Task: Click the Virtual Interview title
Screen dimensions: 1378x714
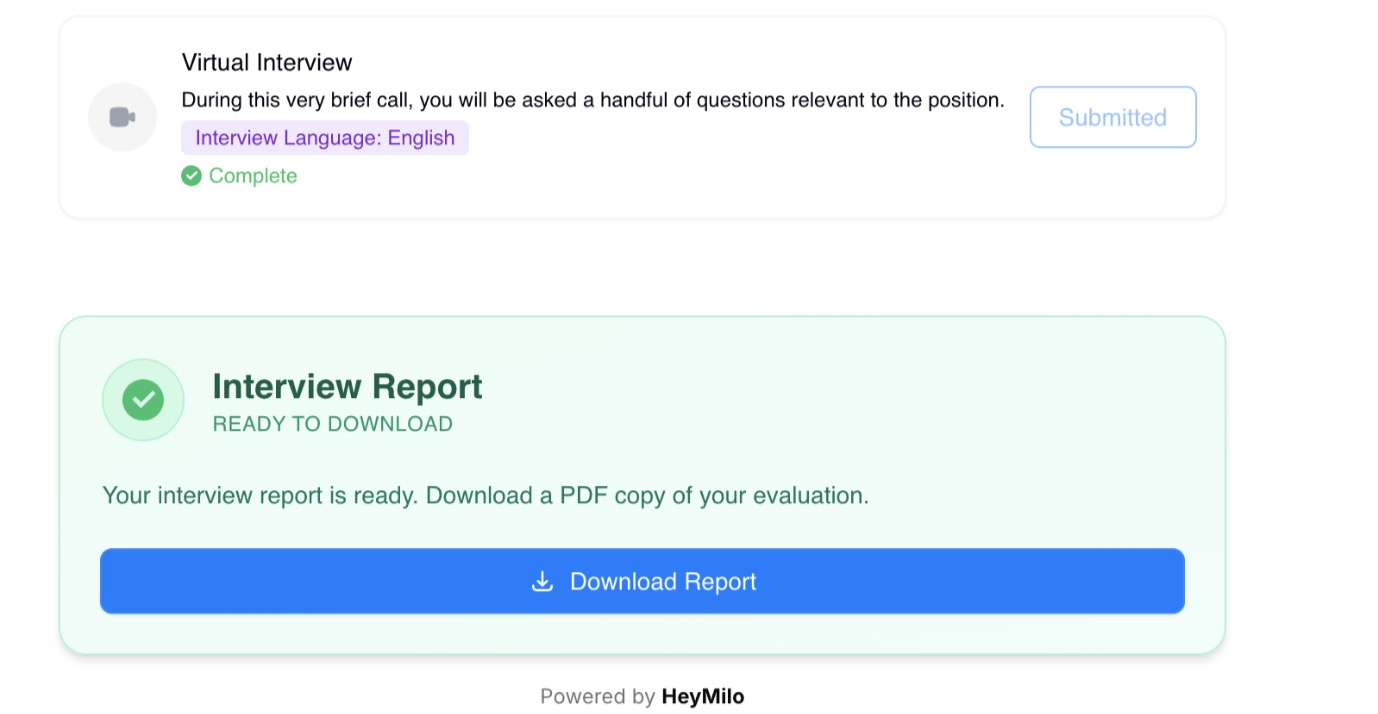Action: click(267, 62)
